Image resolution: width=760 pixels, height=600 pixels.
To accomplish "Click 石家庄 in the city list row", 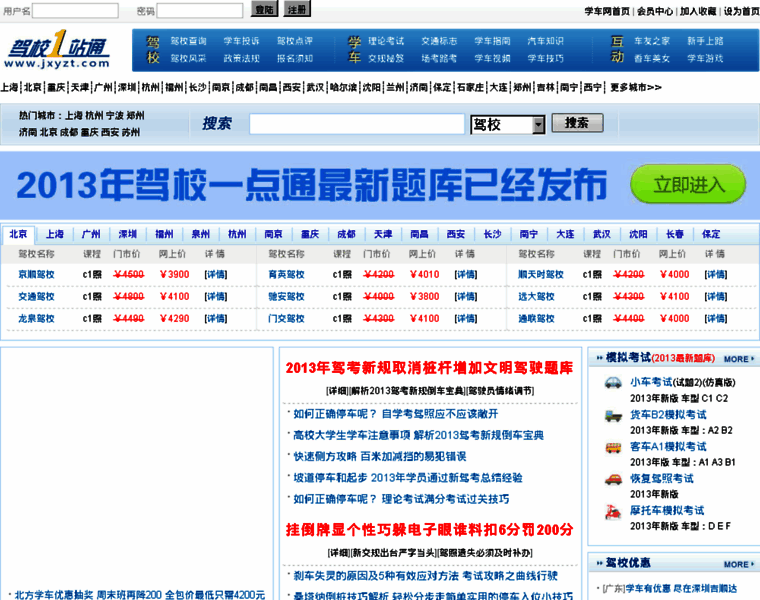I will [470, 88].
